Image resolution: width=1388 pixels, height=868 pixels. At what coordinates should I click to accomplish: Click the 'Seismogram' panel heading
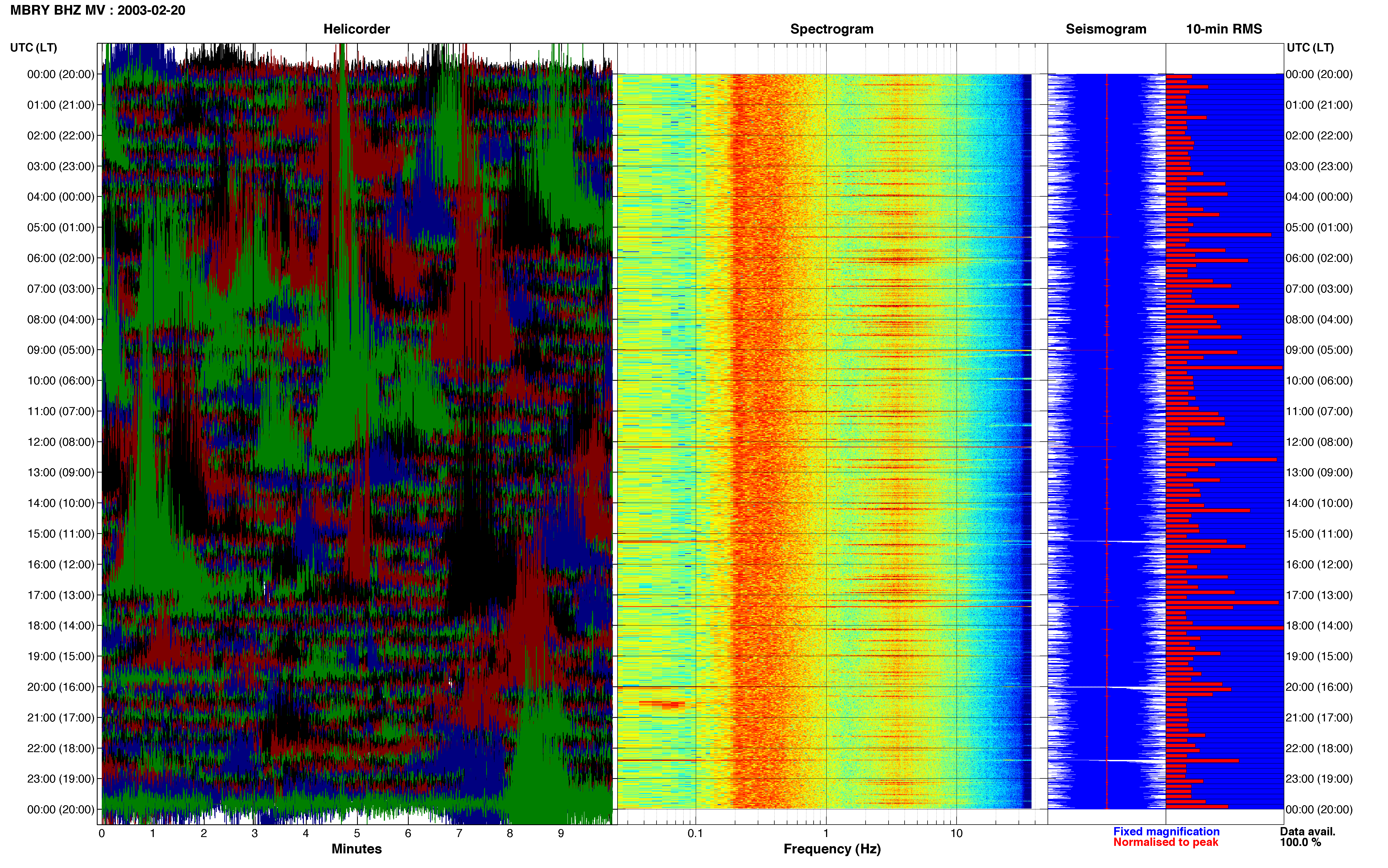tap(1106, 29)
